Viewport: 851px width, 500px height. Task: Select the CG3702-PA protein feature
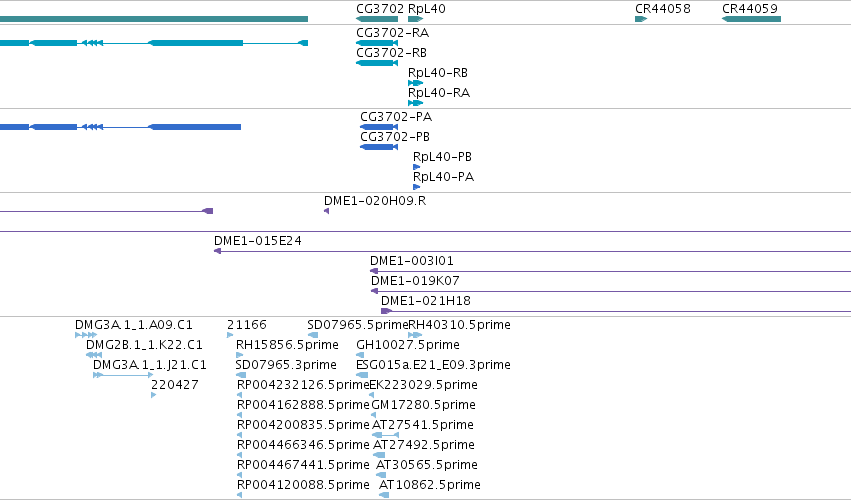click(379, 127)
